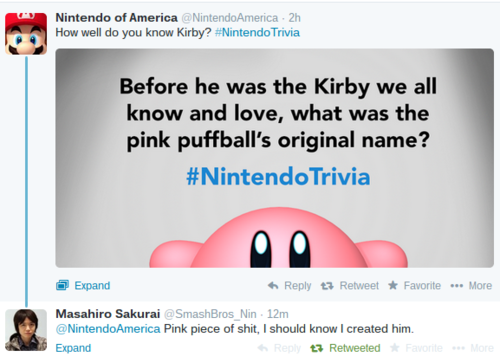
Task: Open the Kirby trivia image
Action: click(274, 158)
